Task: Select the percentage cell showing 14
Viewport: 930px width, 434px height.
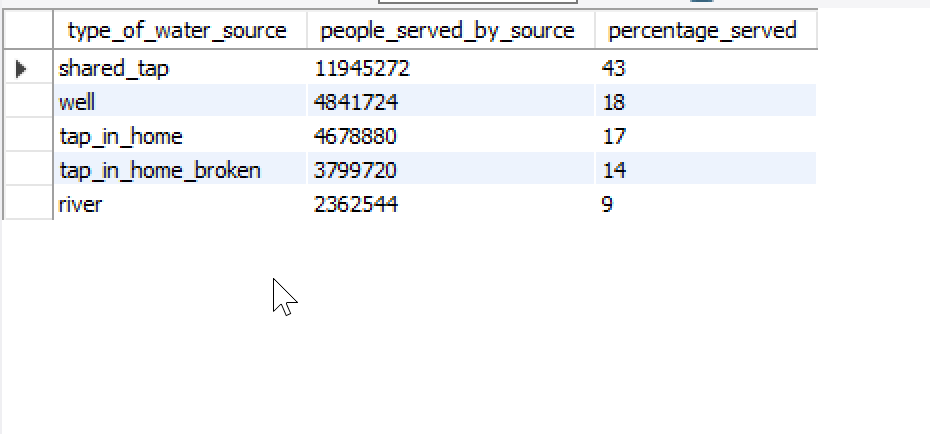Action: pos(613,170)
